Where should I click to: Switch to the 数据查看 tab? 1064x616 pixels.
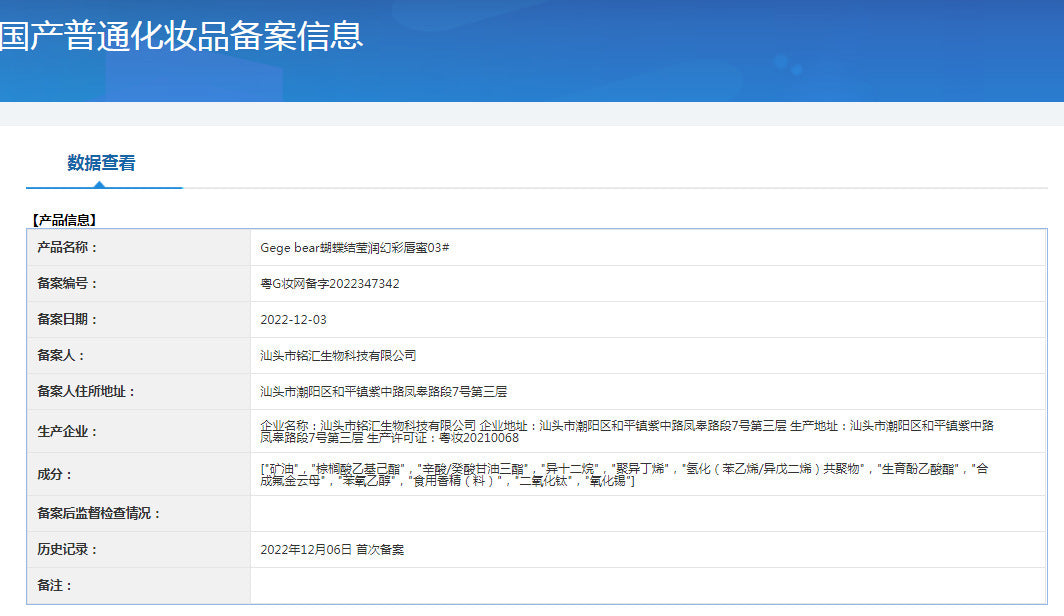[x=102, y=163]
